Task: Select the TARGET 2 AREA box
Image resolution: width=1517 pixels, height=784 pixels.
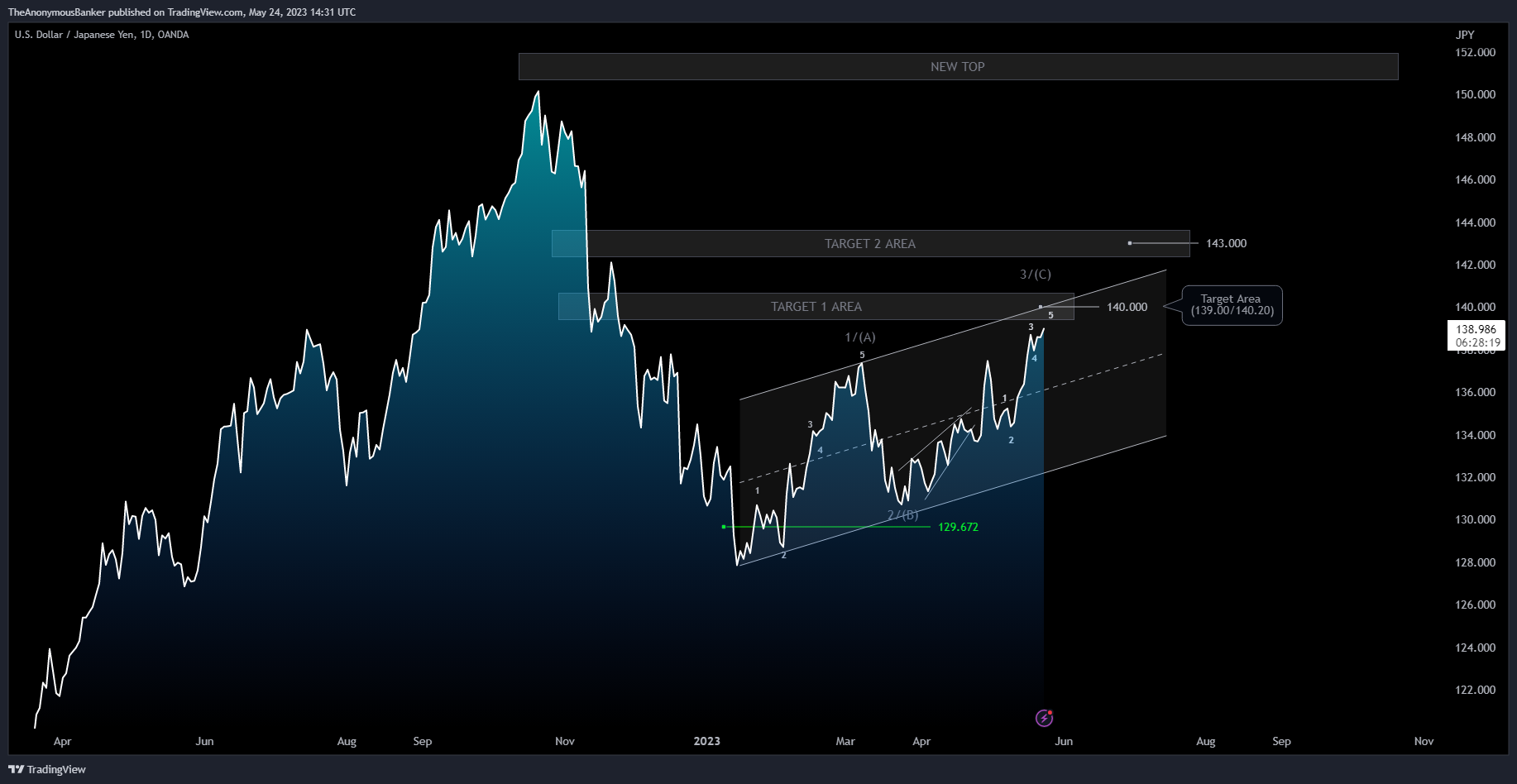Action: [x=870, y=244]
